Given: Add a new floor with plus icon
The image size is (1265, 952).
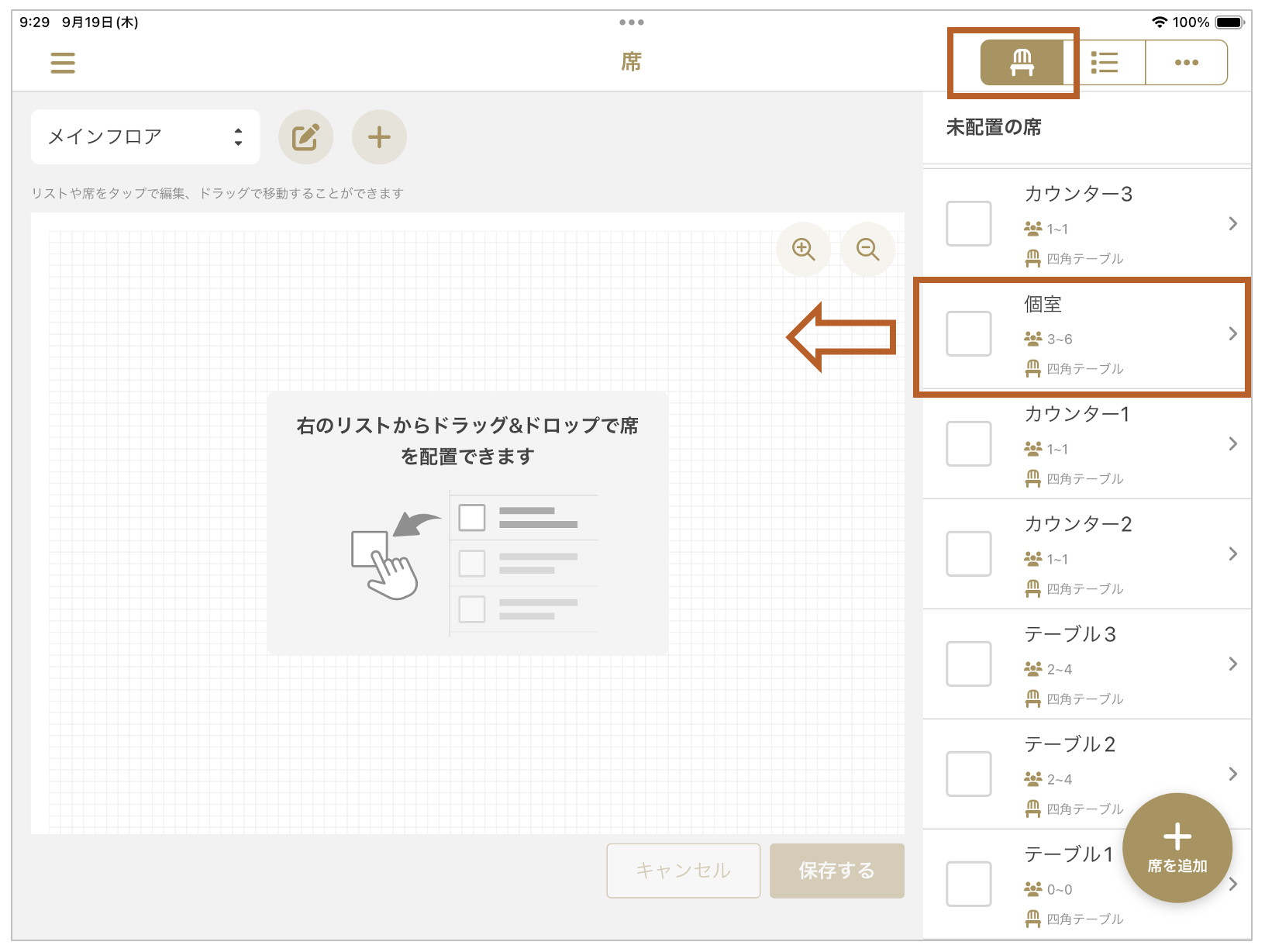Looking at the screenshot, I should coord(379,137).
